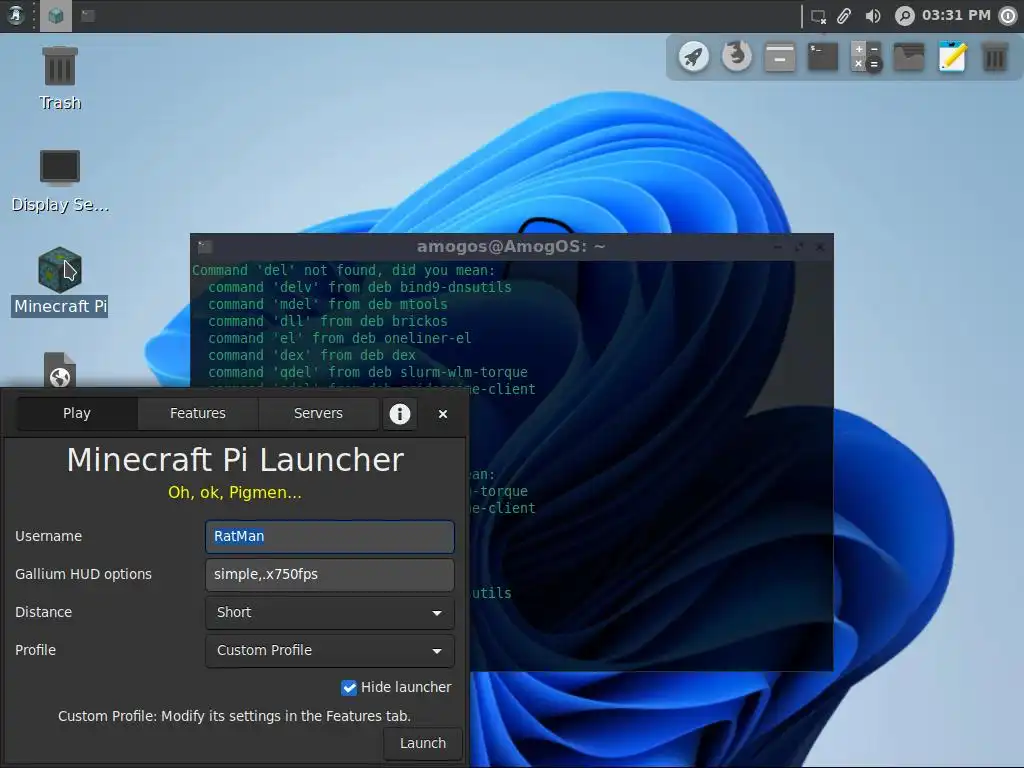Open the notepad text editor in dock

coord(952,57)
